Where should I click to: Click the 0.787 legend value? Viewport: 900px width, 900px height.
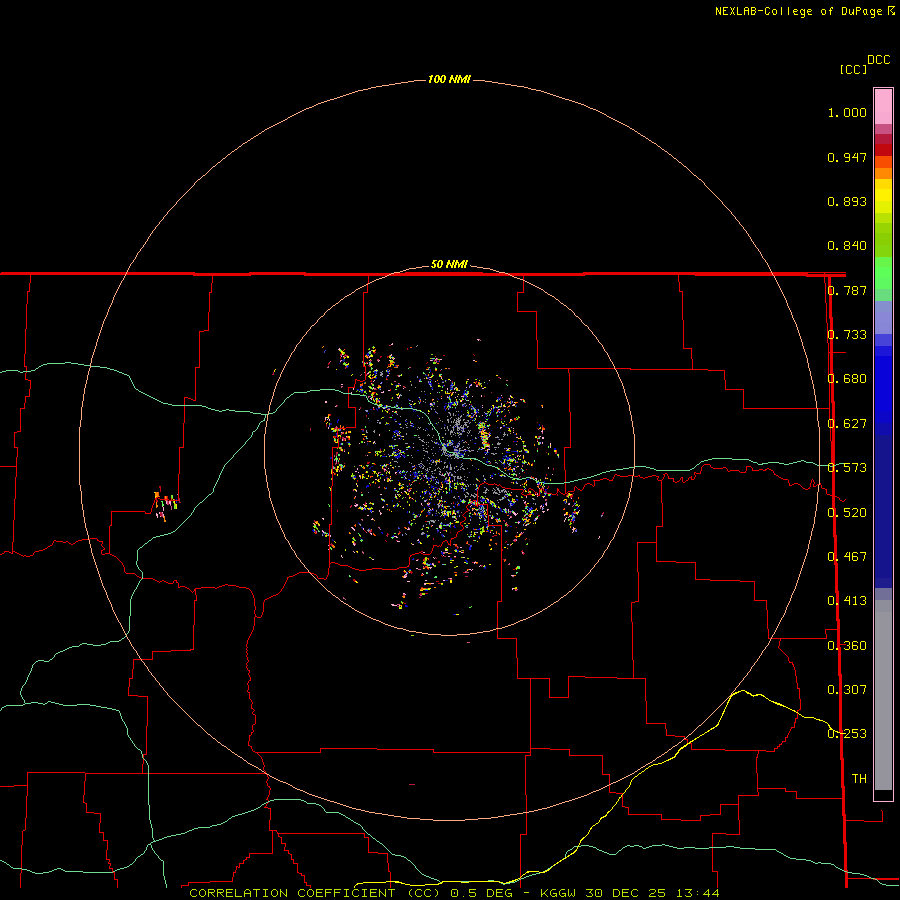pos(847,290)
